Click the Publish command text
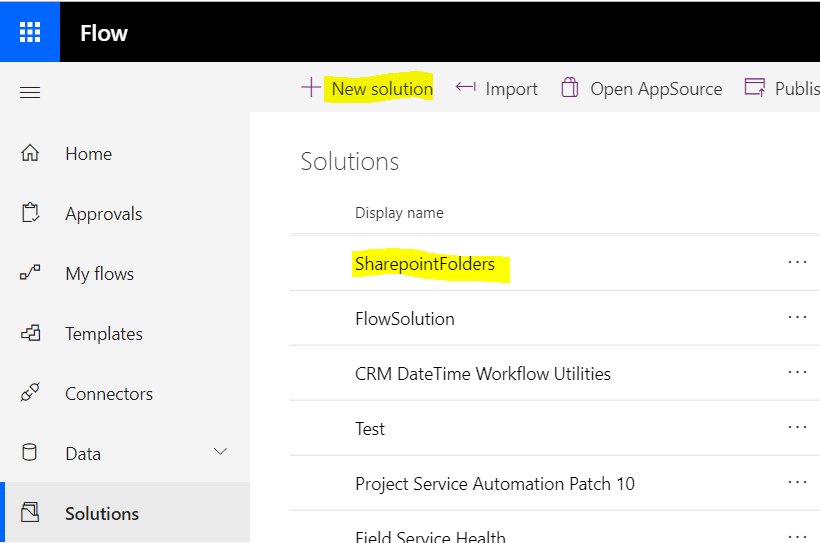The height and width of the screenshot is (543, 820). coord(797,88)
